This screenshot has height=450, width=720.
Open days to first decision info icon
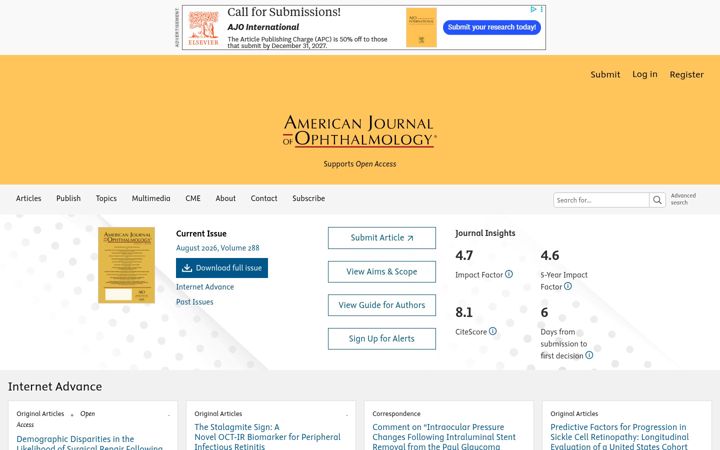click(589, 355)
